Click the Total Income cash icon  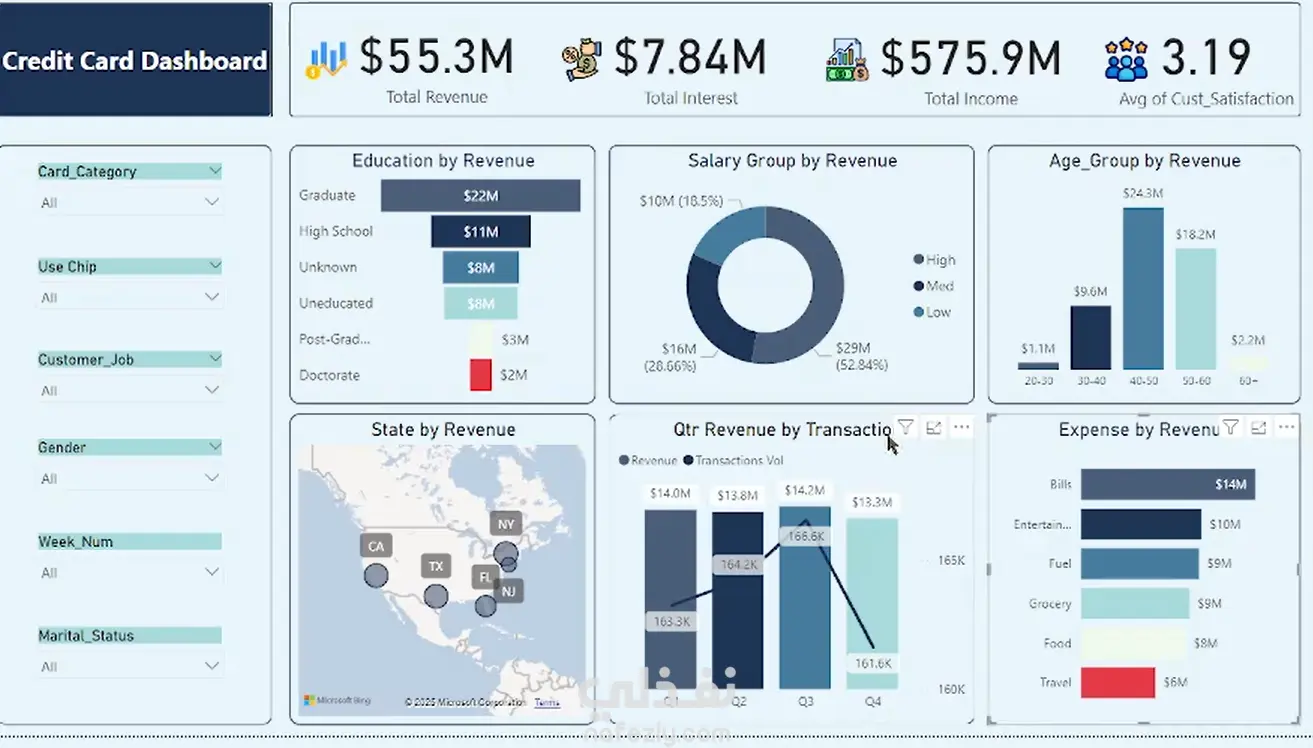[847, 60]
